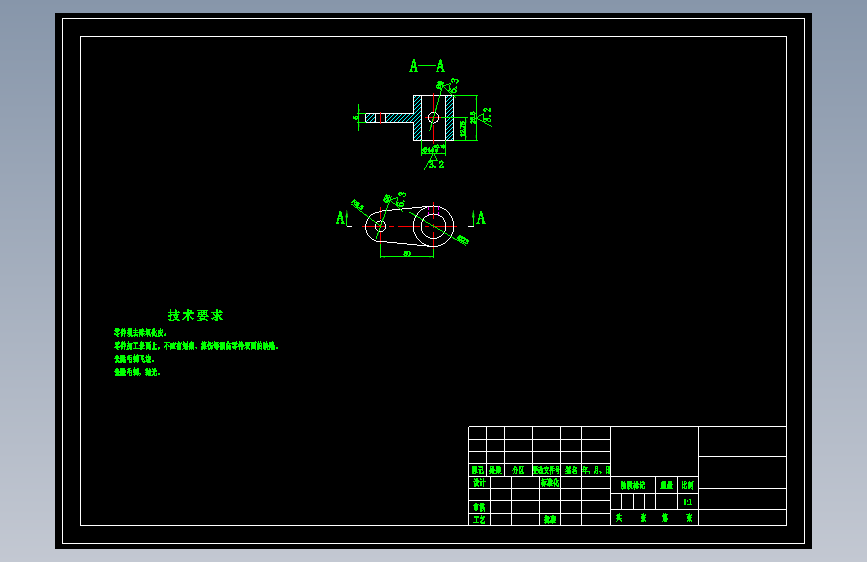This screenshot has height=562, width=867.
Task: Select the 5 thickness dimension left of the section view
Action: pos(356,118)
